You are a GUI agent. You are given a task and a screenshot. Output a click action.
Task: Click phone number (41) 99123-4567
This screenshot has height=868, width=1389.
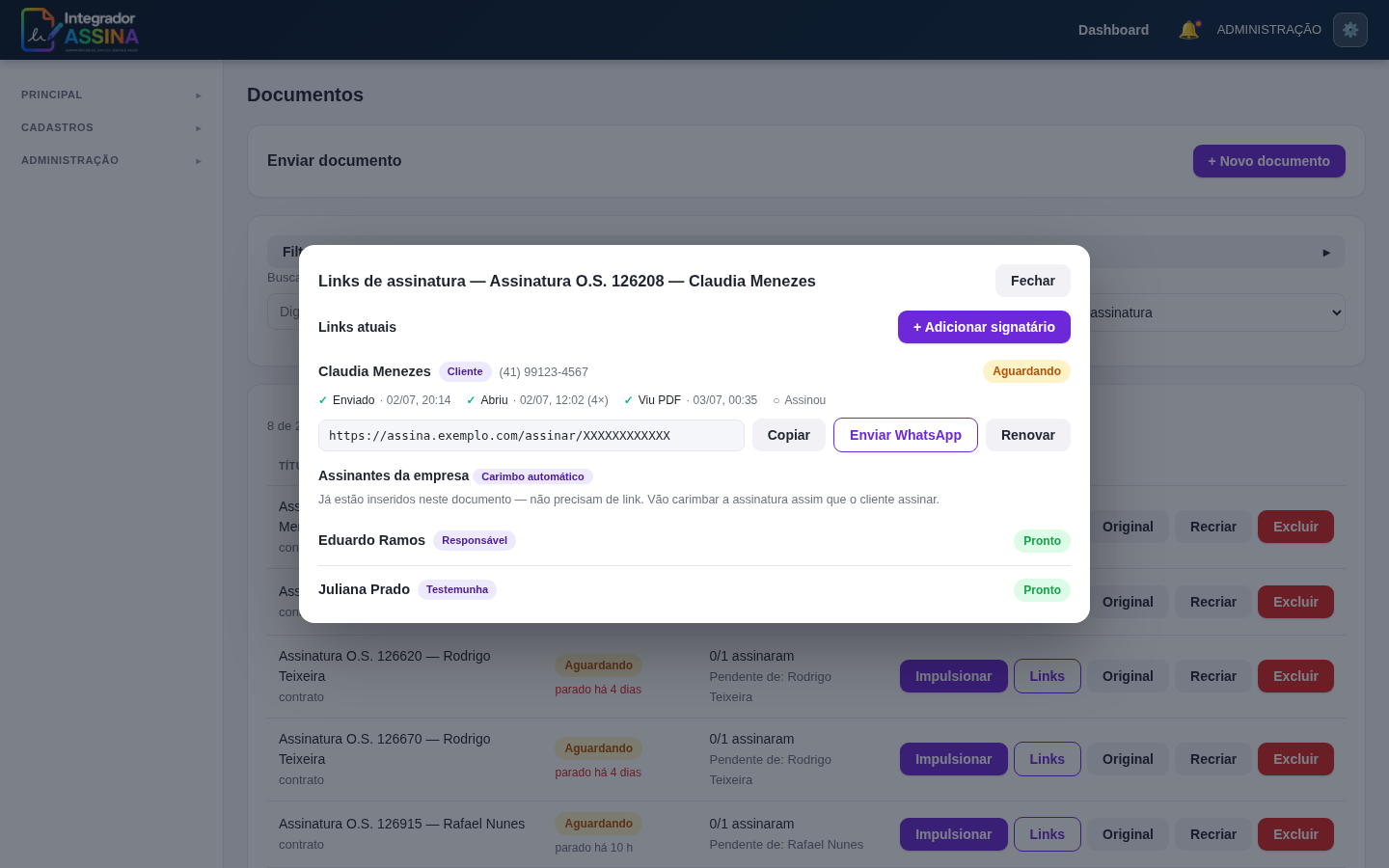(543, 372)
